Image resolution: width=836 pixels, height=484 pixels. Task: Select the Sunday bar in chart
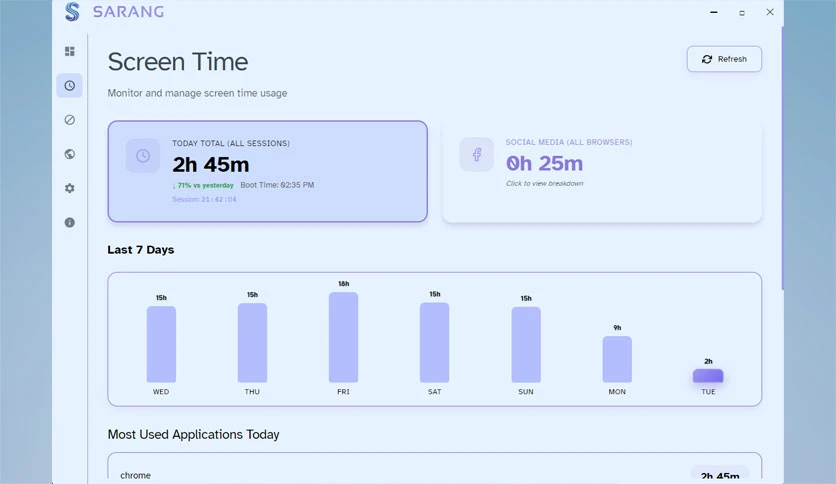point(526,344)
